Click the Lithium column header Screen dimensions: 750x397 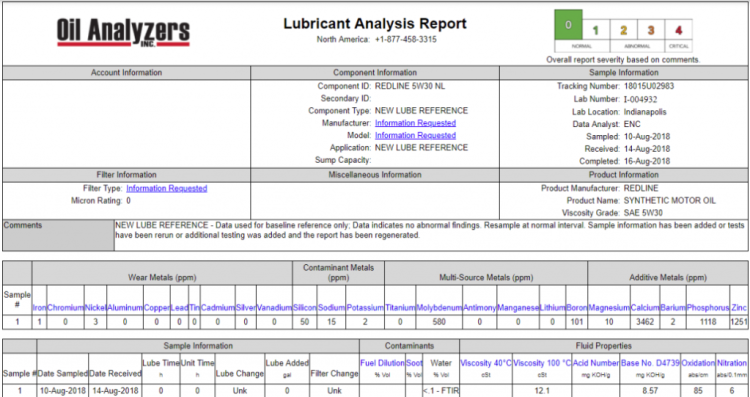click(x=552, y=308)
